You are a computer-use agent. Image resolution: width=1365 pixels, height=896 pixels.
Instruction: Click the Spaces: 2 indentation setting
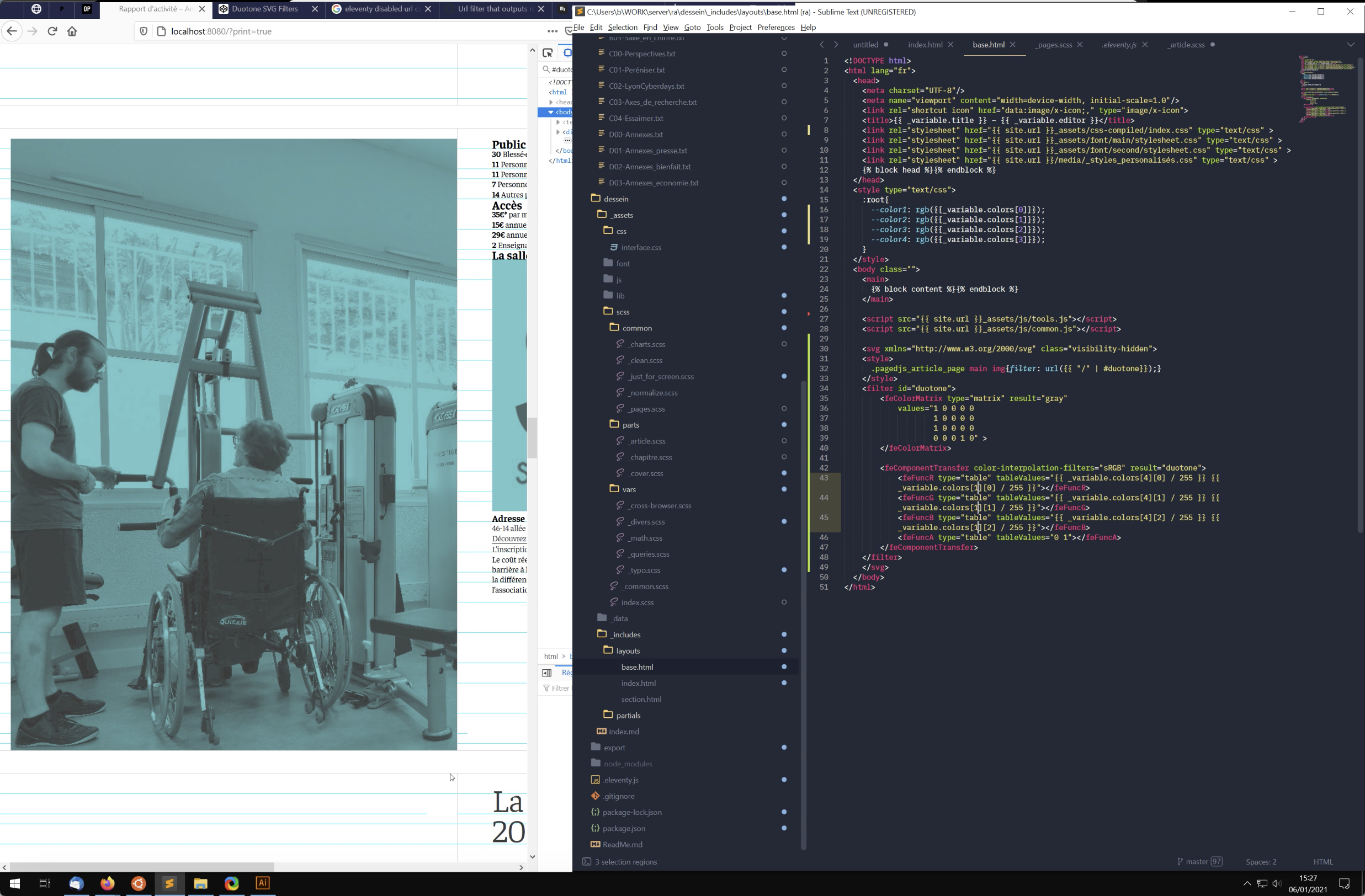coord(1261,862)
